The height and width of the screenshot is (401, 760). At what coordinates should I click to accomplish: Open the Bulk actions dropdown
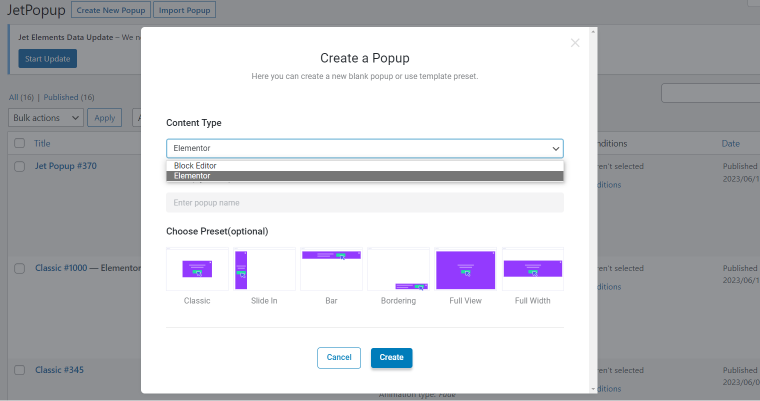46,118
